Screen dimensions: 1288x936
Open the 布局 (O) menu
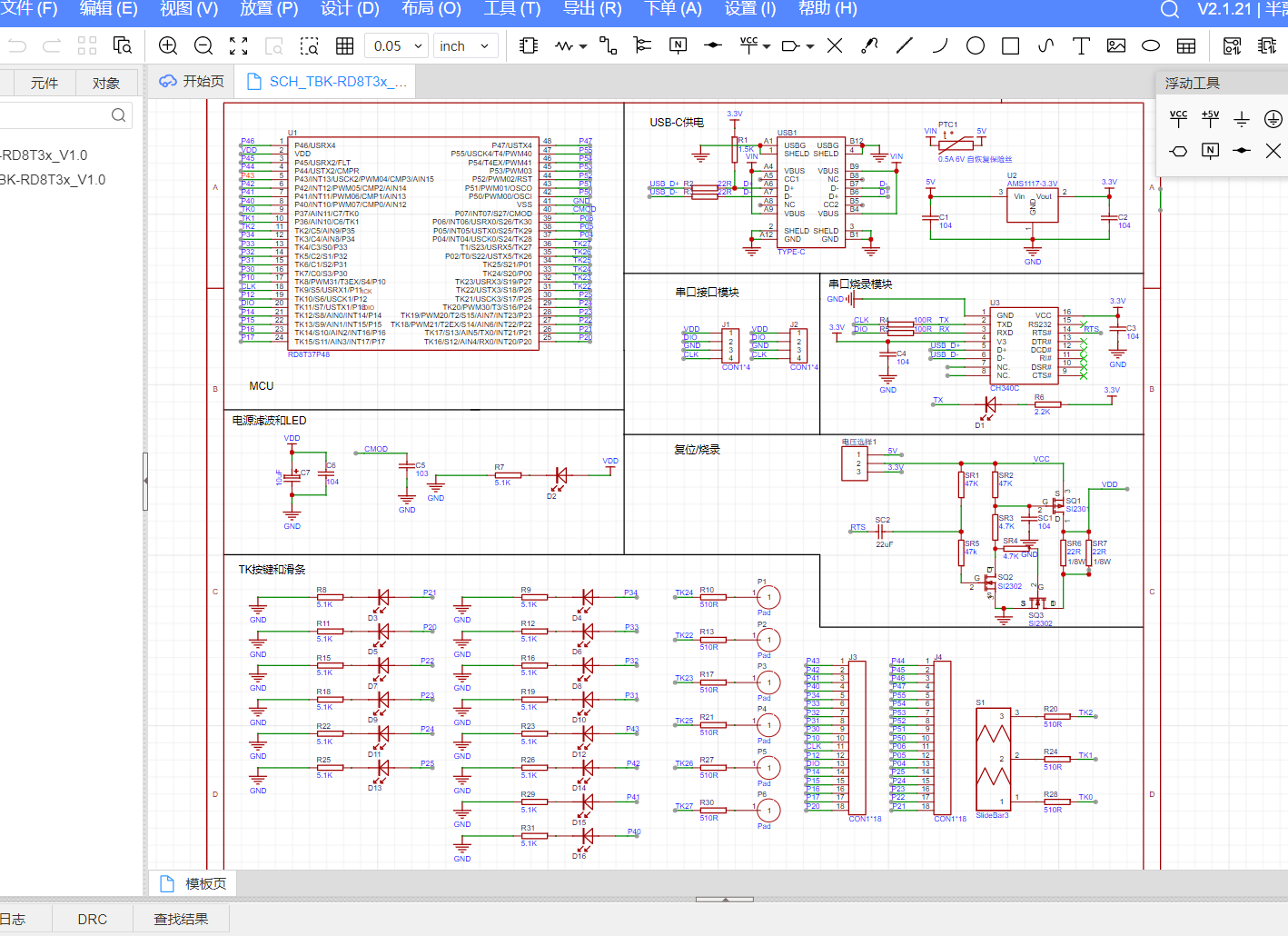pyautogui.click(x=431, y=9)
